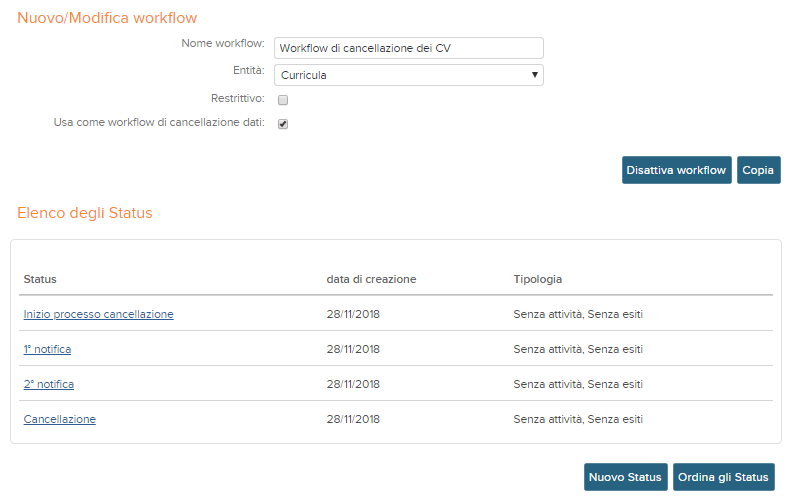The image size is (791, 502).
Task: Open the 1° notifica status link
Action: [47, 349]
